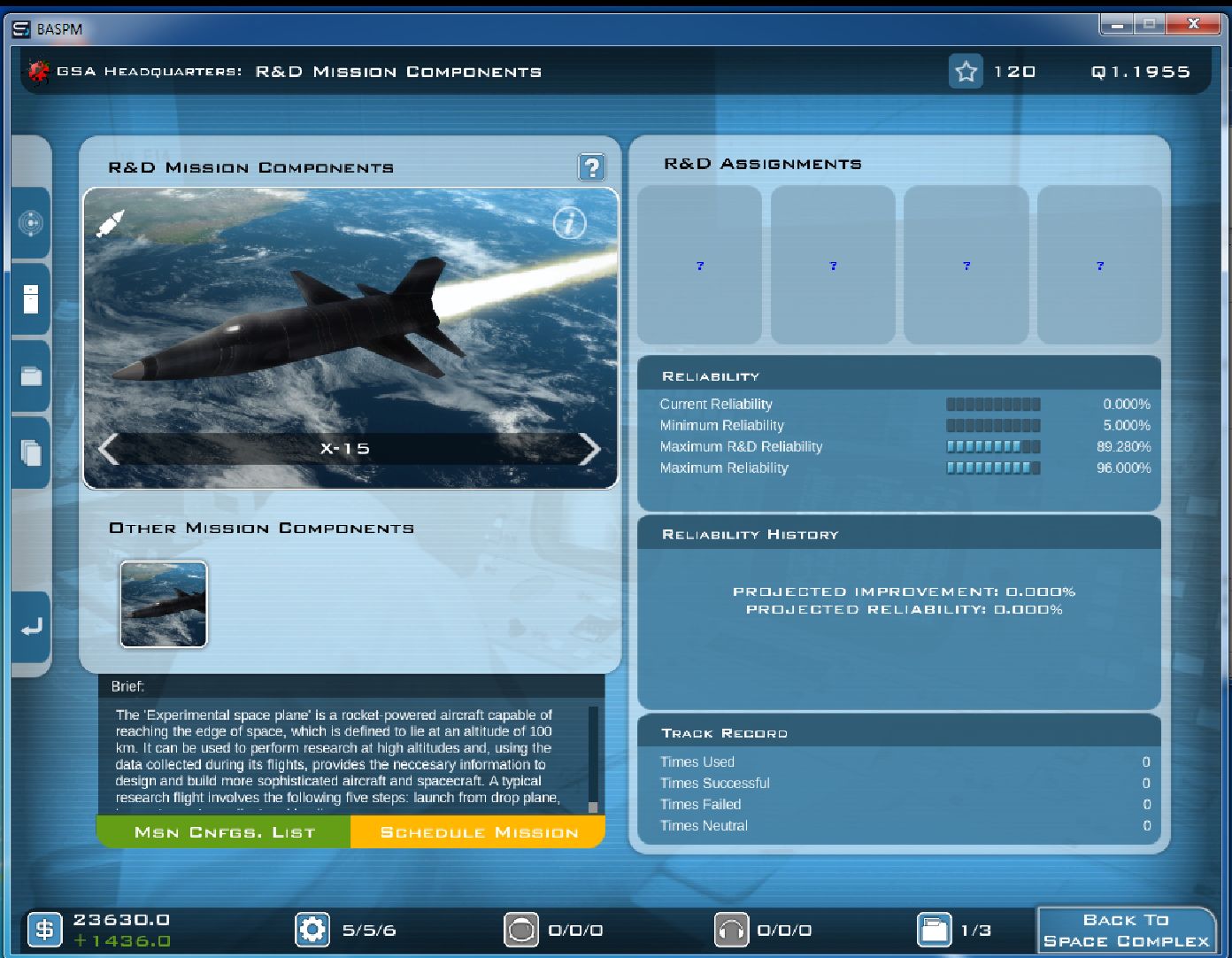Click Projected Reliability: 0.000% text
Screen dimensions: 1232x958
(x=904, y=609)
